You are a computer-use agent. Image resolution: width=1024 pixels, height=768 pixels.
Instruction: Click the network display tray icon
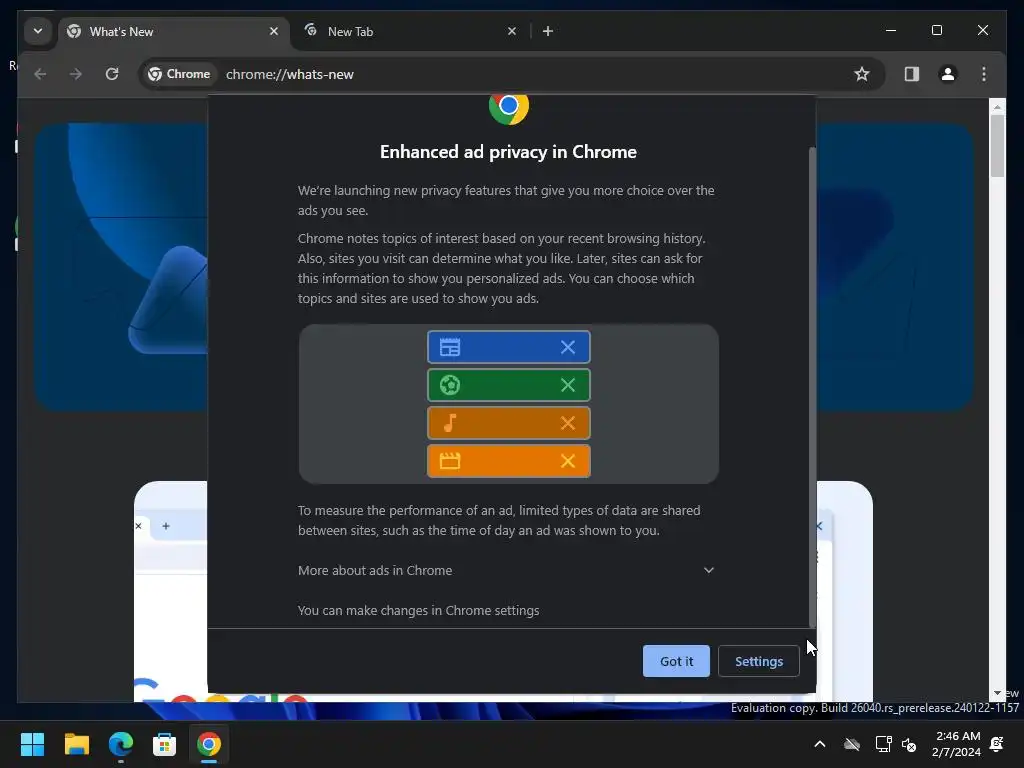click(x=883, y=744)
